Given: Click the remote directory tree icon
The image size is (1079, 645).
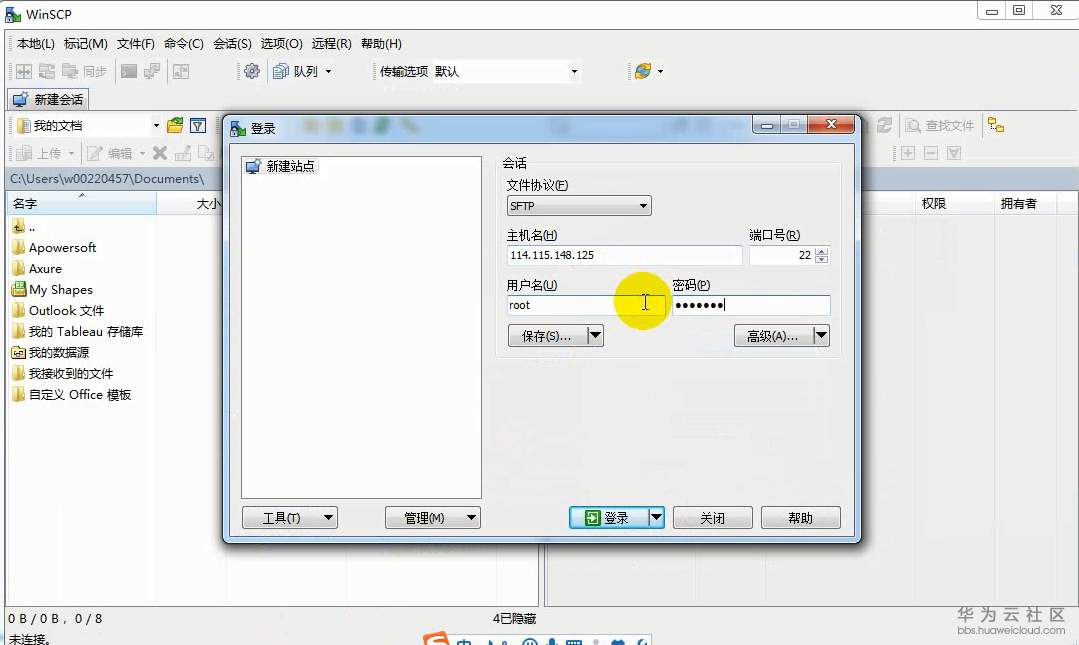Looking at the screenshot, I should tap(996, 125).
